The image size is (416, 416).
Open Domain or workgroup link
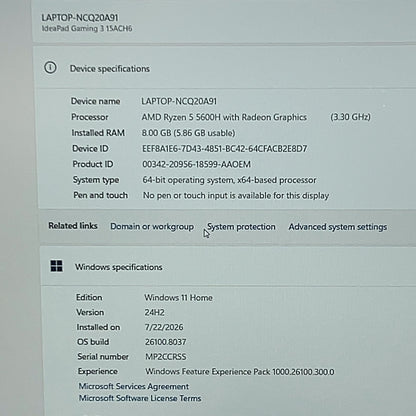[152, 227]
